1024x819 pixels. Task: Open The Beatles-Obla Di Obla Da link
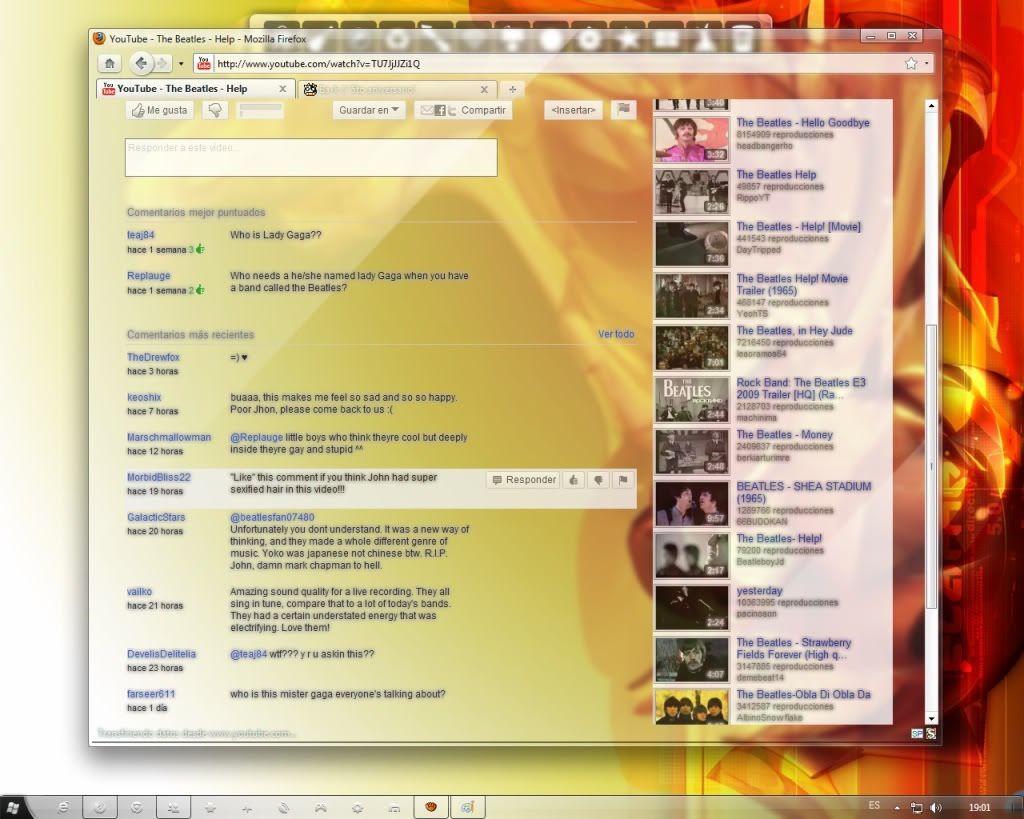click(x=803, y=694)
